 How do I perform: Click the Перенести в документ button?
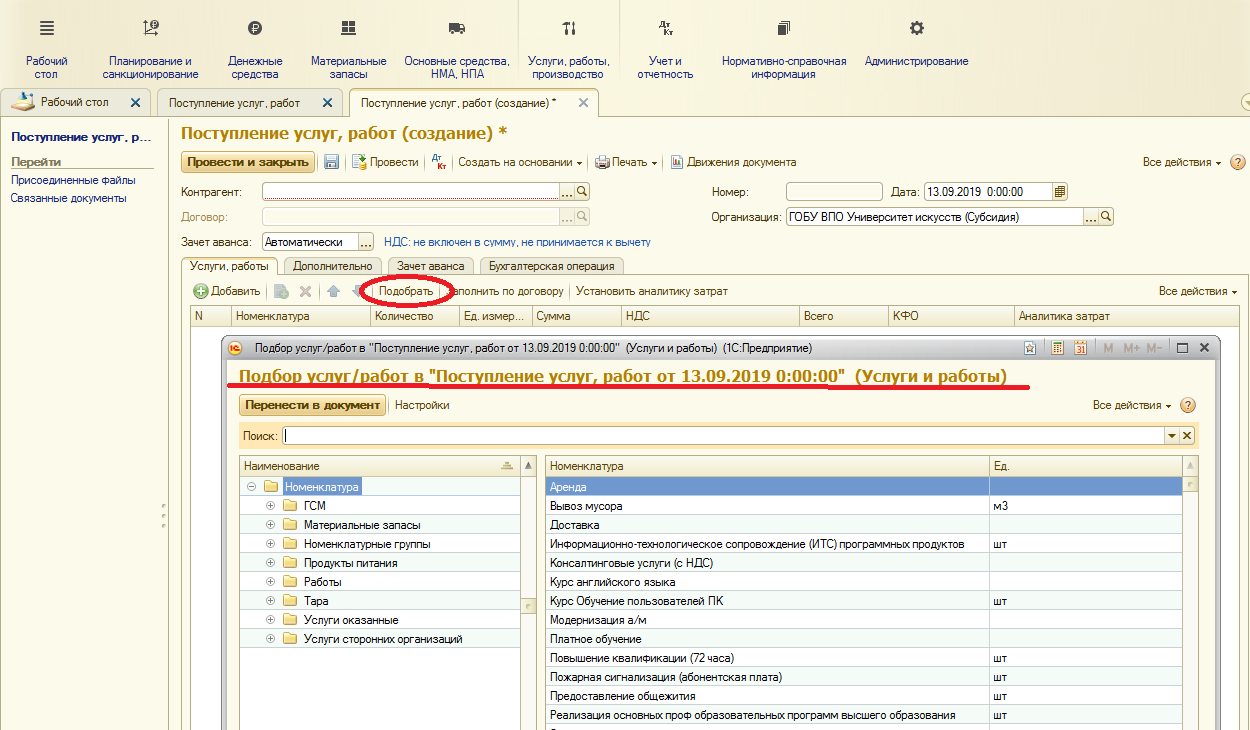tap(312, 405)
